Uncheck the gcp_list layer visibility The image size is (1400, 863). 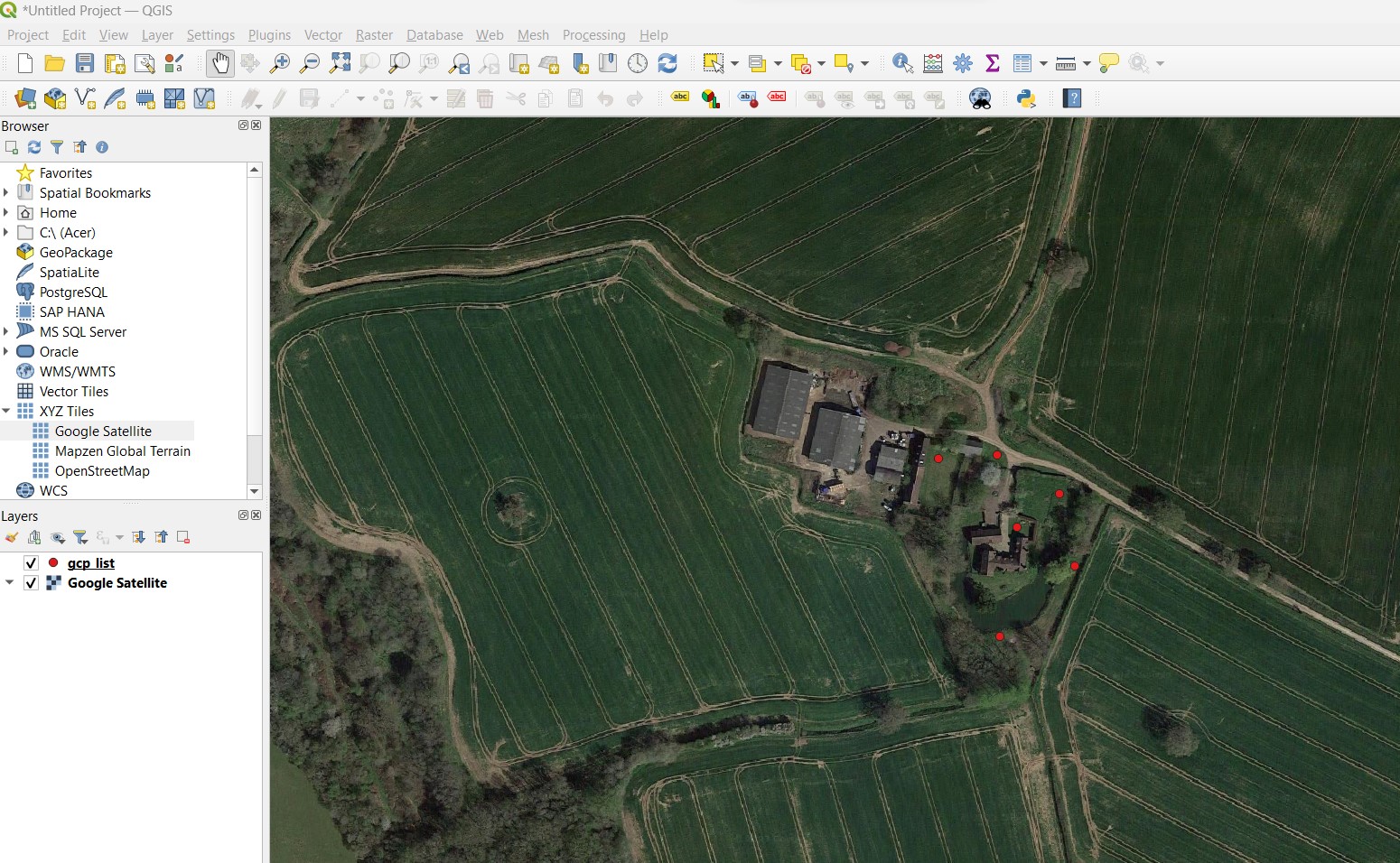(31, 562)
